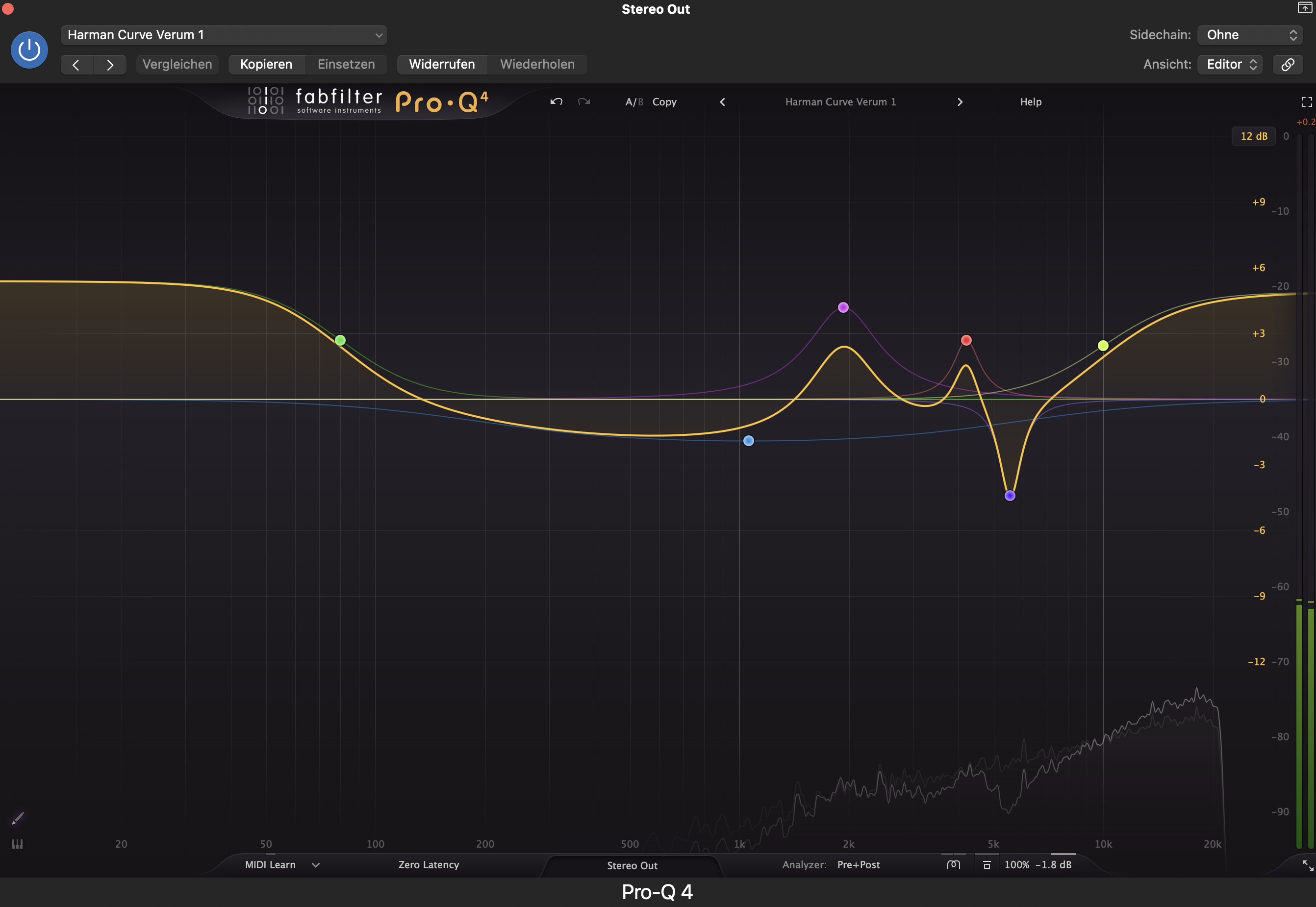Click the link icon next to Ansicht
Screen dimensions: 1316x907
pyautogui.click(x=1288, y=64)
